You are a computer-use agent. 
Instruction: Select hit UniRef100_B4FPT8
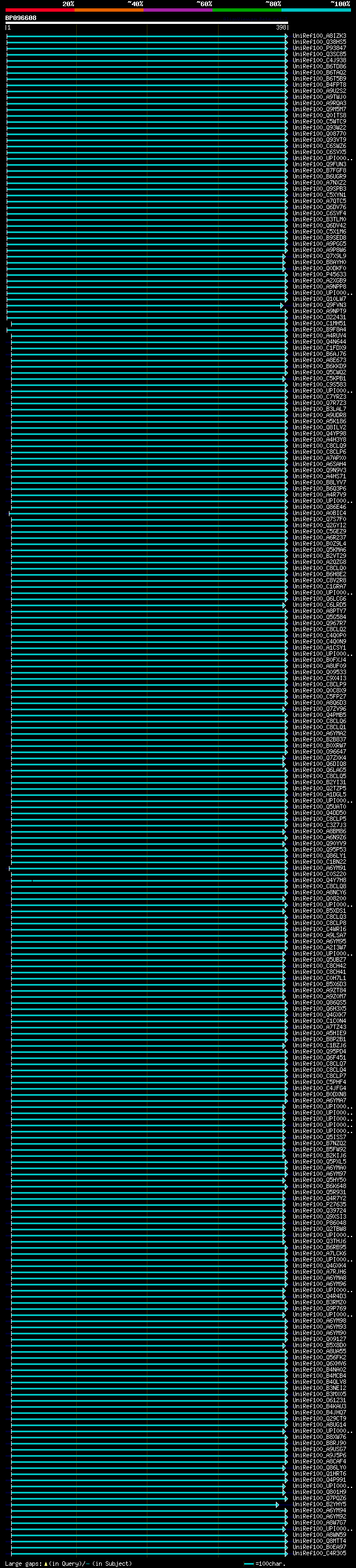coord(319,85)
